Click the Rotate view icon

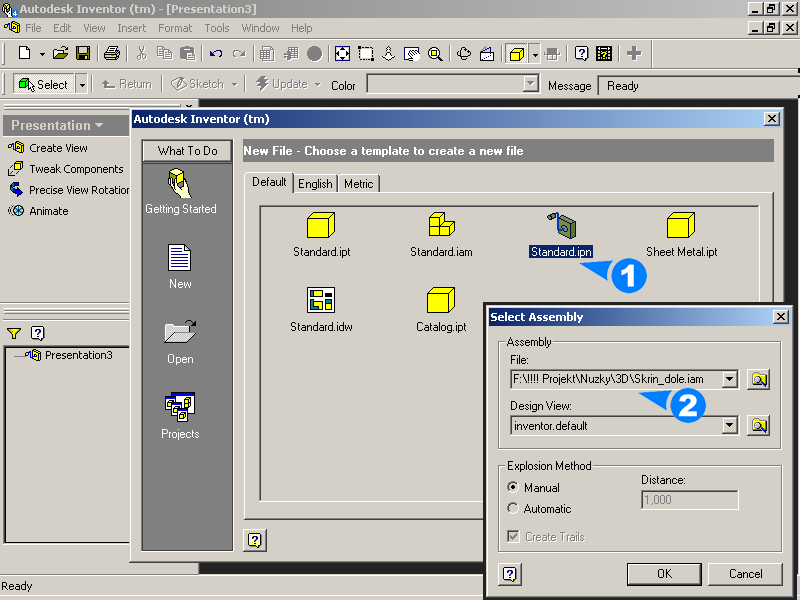tap(464, 53)
